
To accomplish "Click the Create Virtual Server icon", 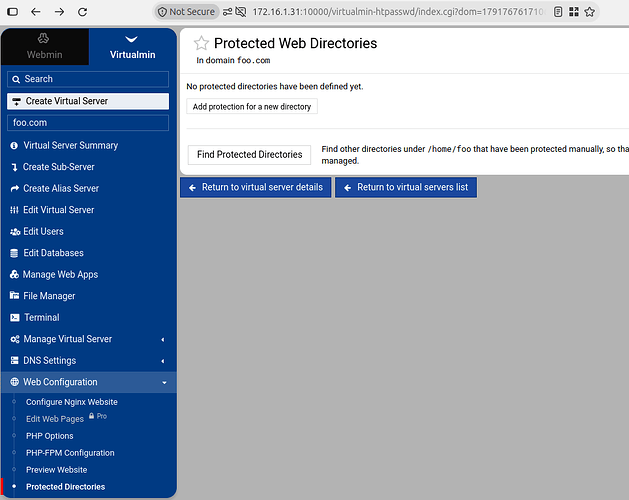I will pyautogui.click(x=16, y=102).
